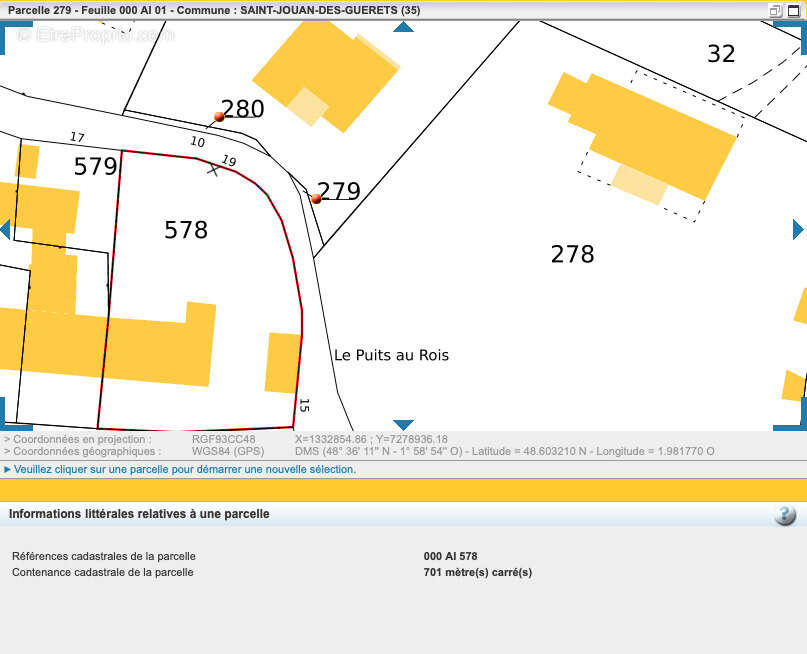Click the cadastral reference 000 AI 578
The width and height of the screenshot is (807, 654).
point(450,556)
